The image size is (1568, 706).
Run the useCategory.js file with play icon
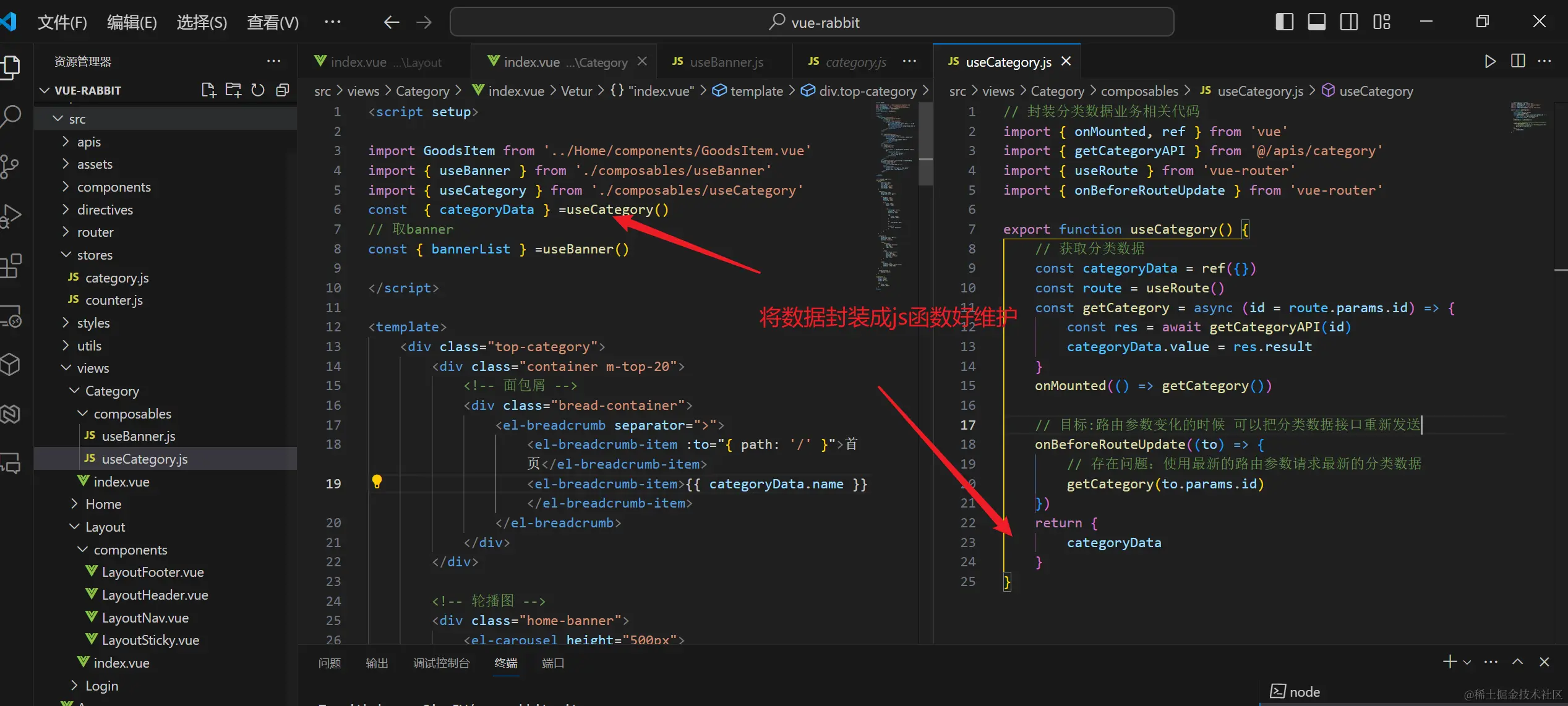tap(1490, 61)
